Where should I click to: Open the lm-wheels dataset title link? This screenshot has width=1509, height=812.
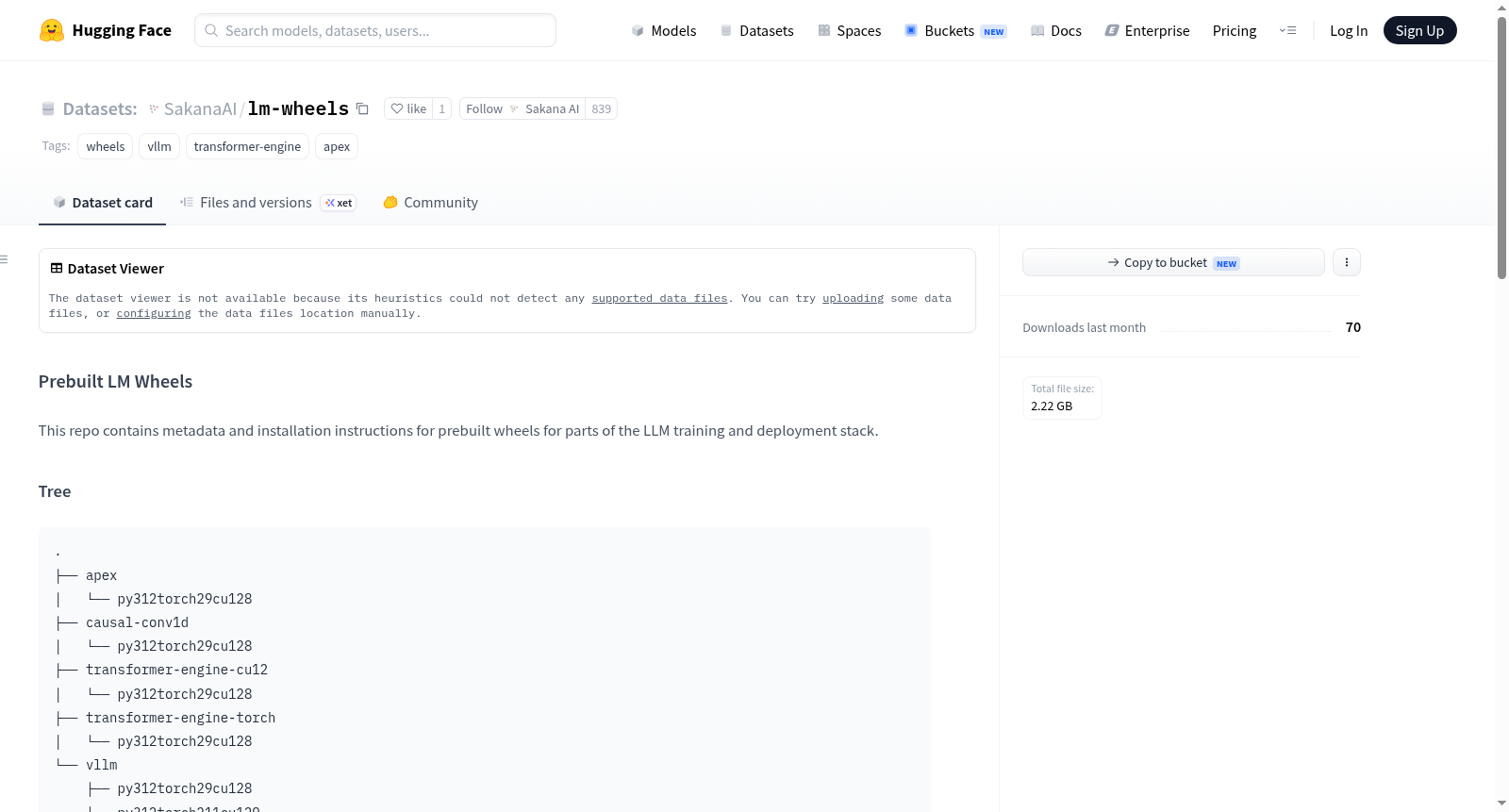[298, 109]
